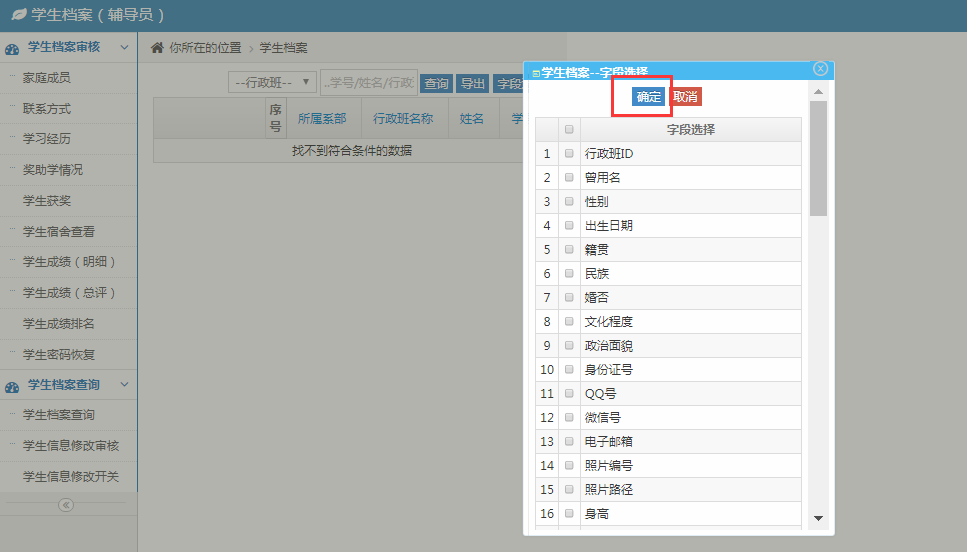This screenshot has height=552, width=967.
Task: Click dashboard icon beside 学生档案审核
Action: click(12, 48)
